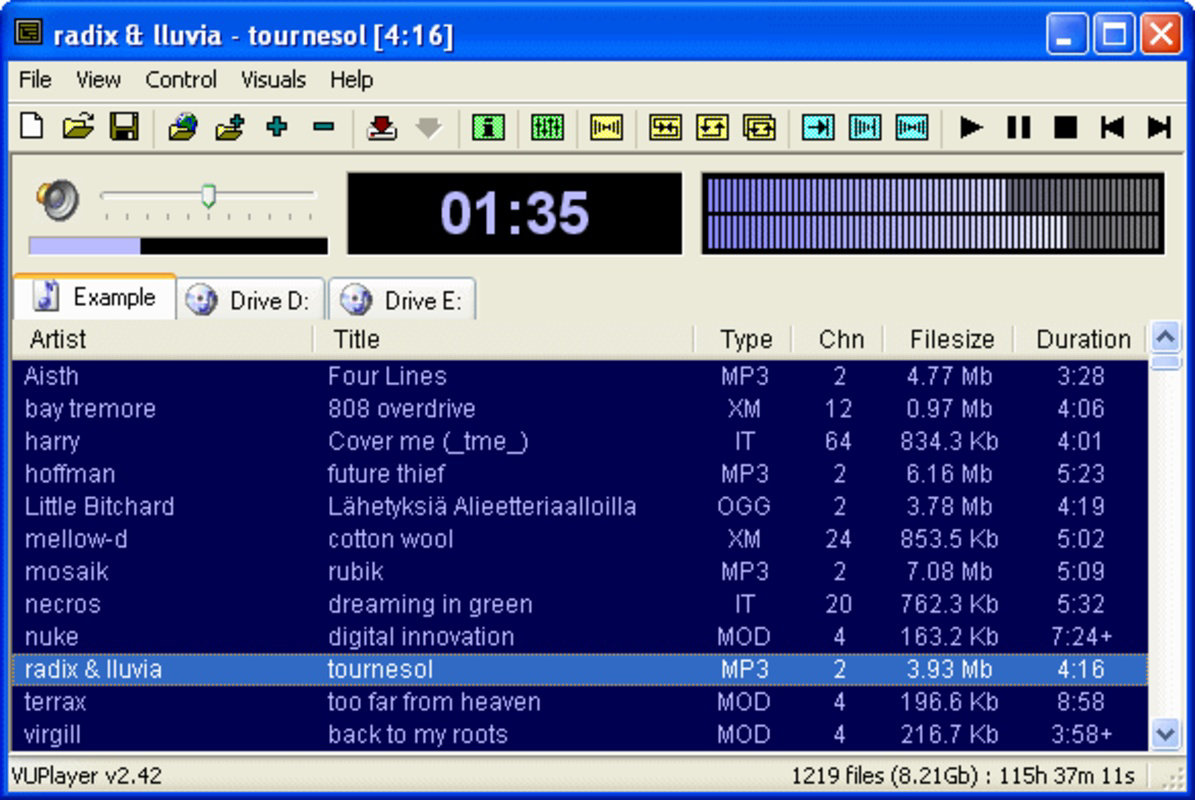This screenshot has height=800, width=1195.
Task: Pause the playing track
Action: click(1017, 127)
